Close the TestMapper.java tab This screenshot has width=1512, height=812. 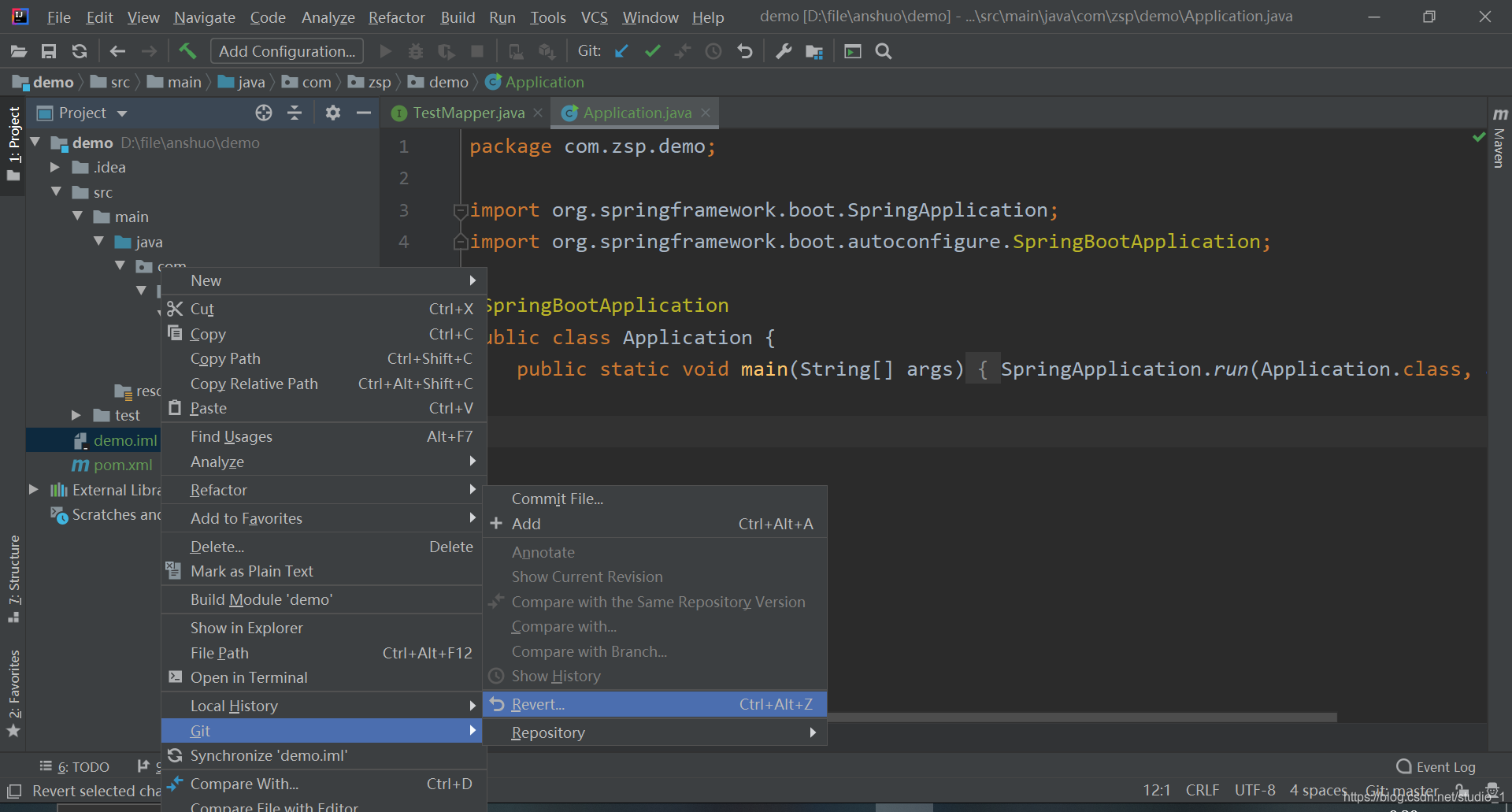click(x=538, y=113)
